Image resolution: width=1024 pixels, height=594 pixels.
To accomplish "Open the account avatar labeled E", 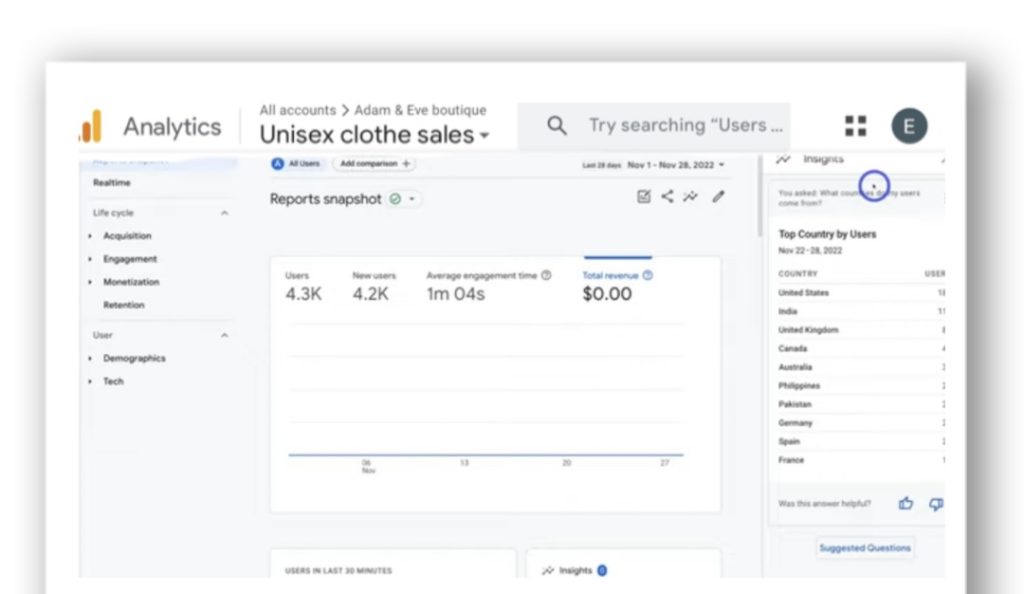I will 909,126.
